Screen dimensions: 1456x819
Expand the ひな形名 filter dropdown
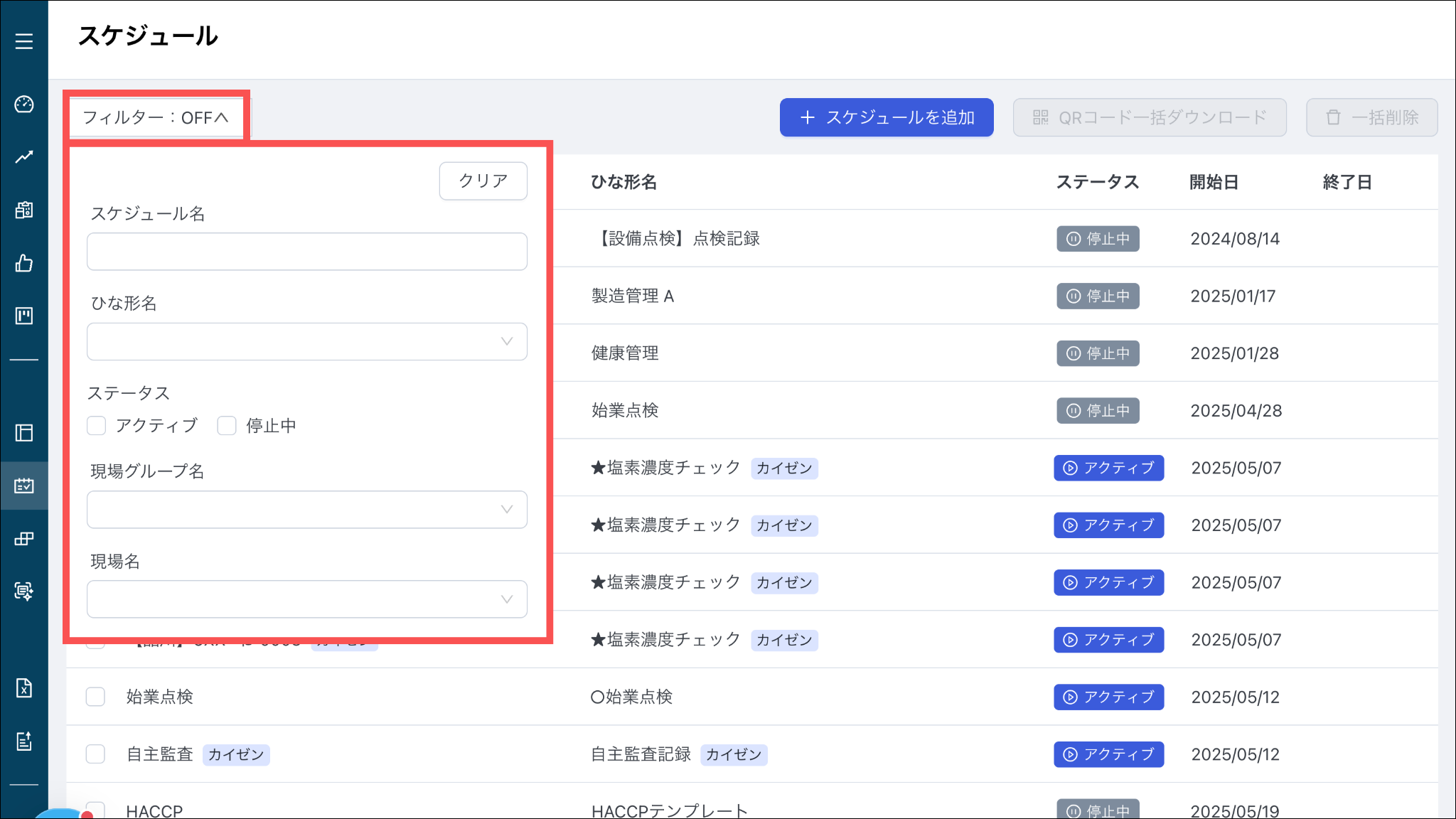click(306, 342)
